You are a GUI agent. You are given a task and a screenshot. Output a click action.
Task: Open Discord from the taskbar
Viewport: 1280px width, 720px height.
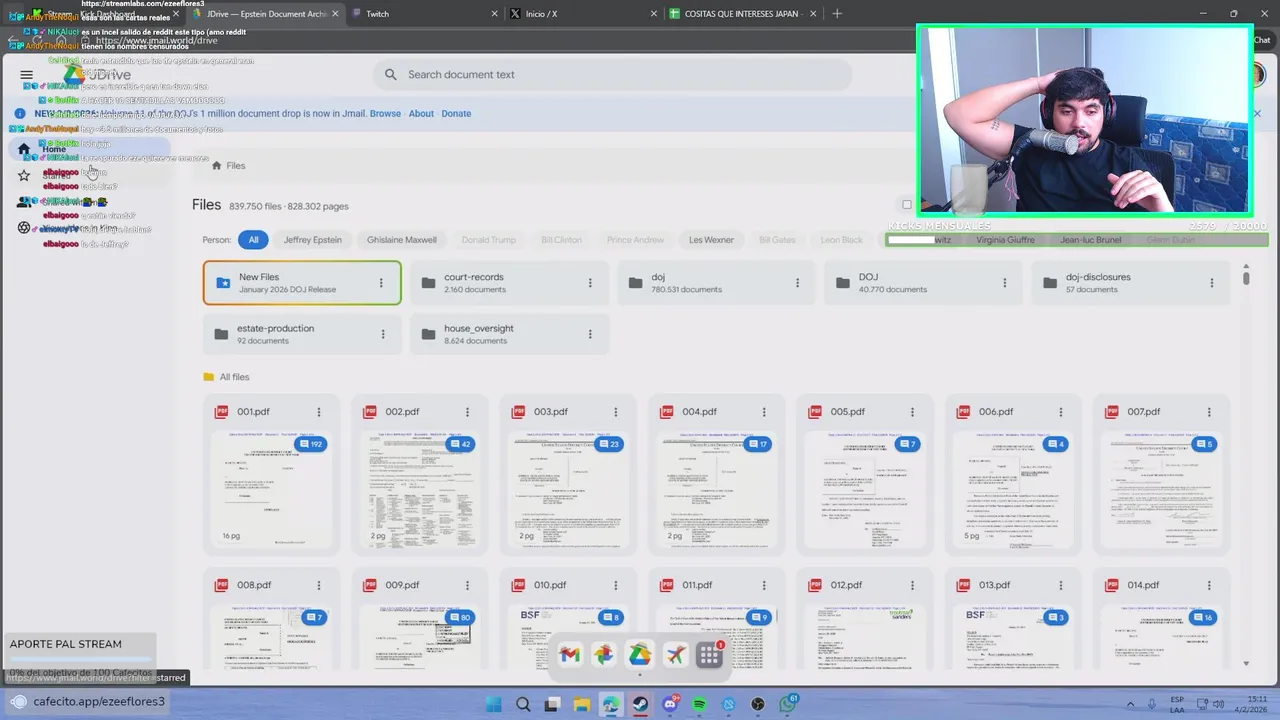point(670,705)
